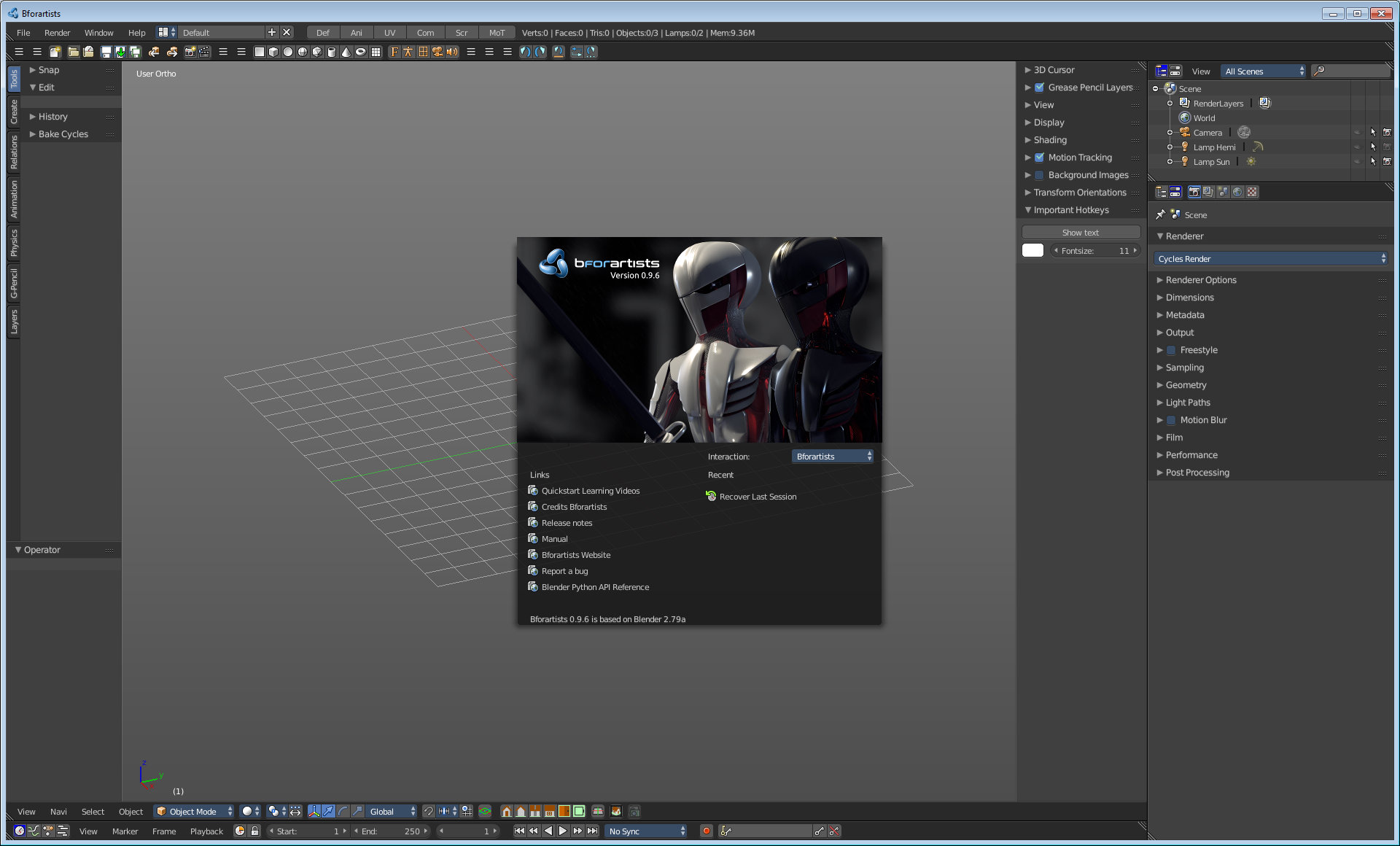Open the Render menu in the menu bar
The width and height of the screenshot is (1400, 846).
(x=56, y=33)
